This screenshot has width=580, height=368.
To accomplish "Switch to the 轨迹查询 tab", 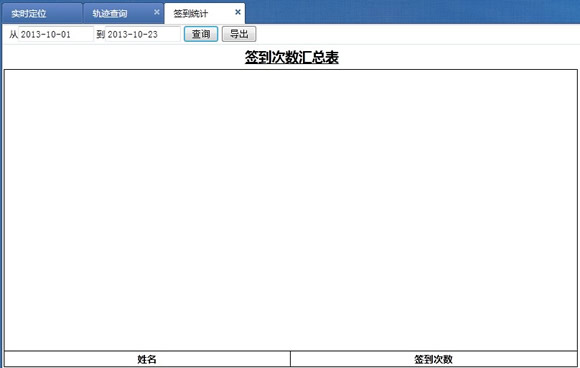I will coord(123,13).
